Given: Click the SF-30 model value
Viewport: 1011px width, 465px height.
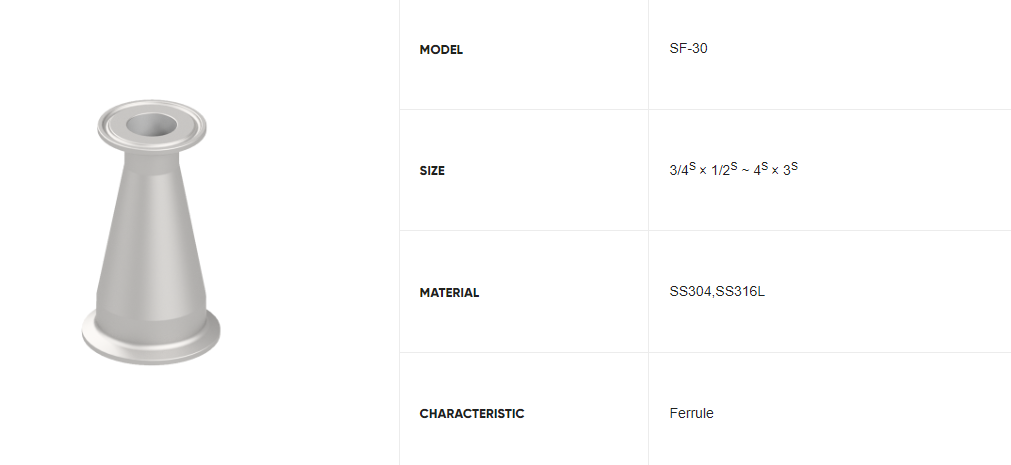Looking at the screenshot, I should coord(688,48).
